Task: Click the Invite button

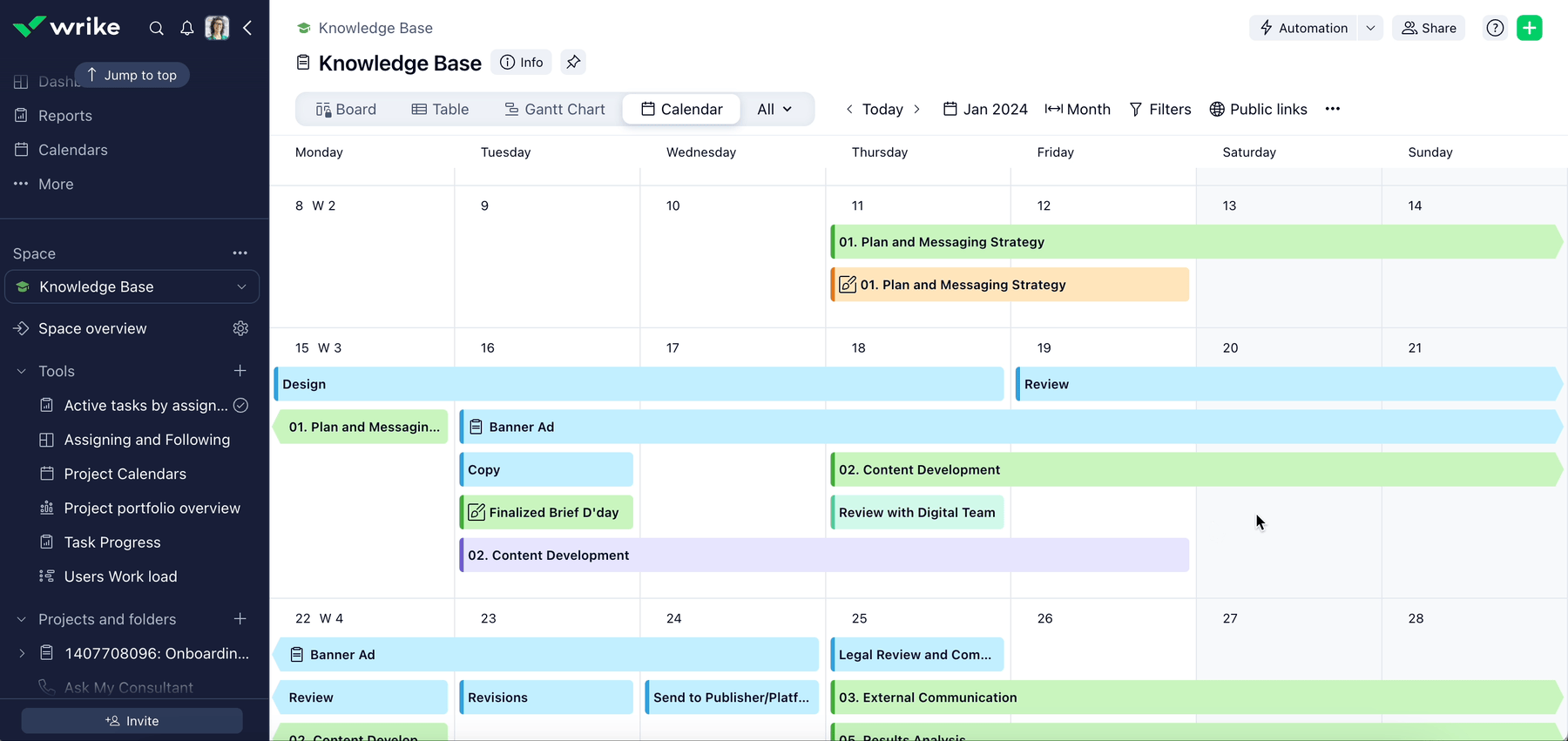Action: tap(132, 721)
